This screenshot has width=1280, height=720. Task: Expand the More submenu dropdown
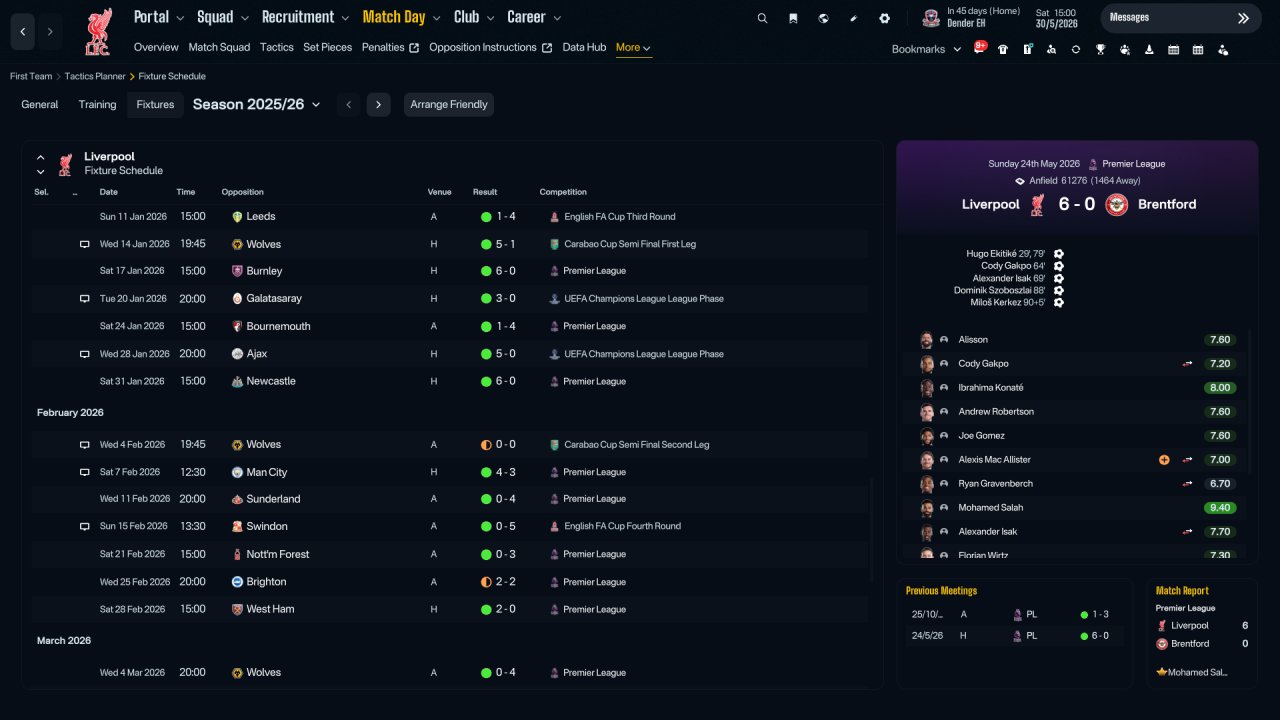pos(634,48)
